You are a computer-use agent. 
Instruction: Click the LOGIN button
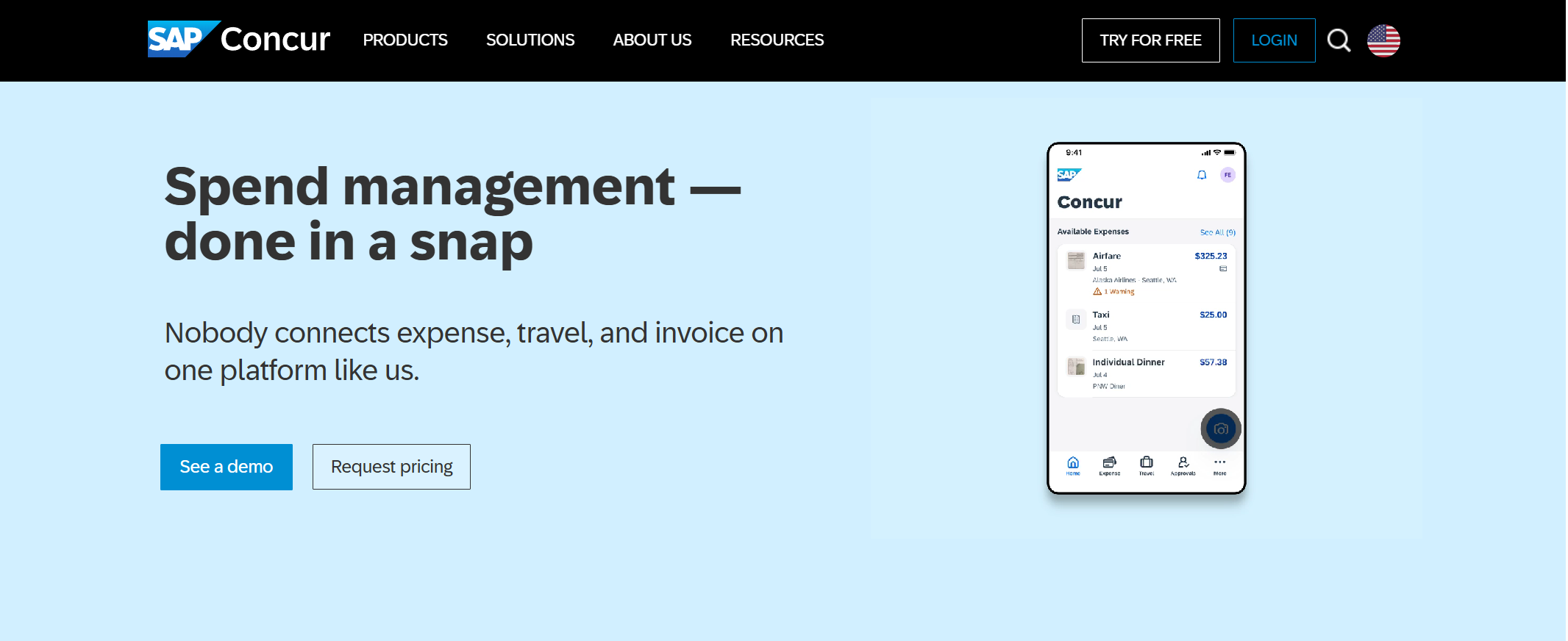click(1275, 40)
